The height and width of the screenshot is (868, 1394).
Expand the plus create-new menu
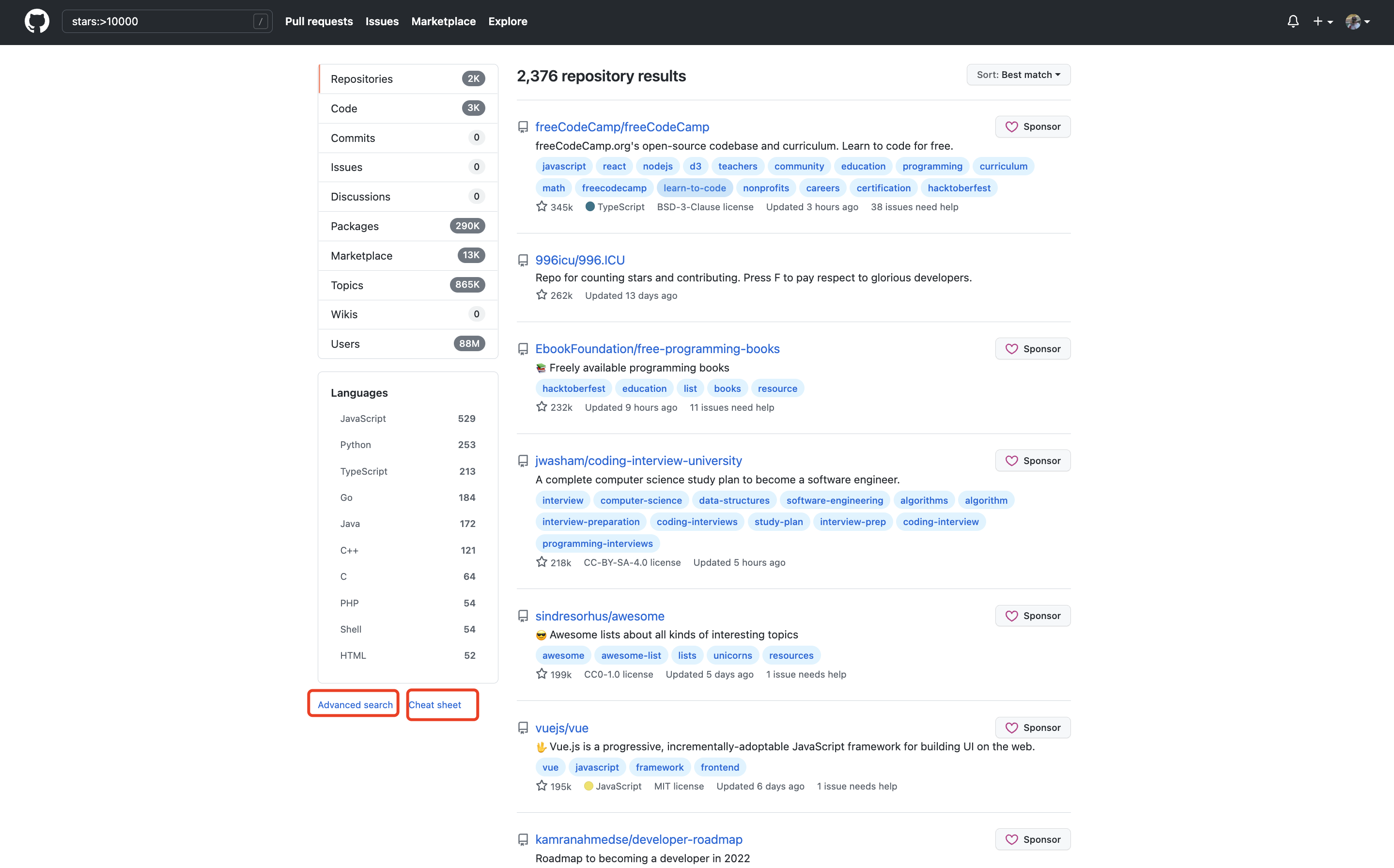pyautogui.click(x=1322, y=21)
